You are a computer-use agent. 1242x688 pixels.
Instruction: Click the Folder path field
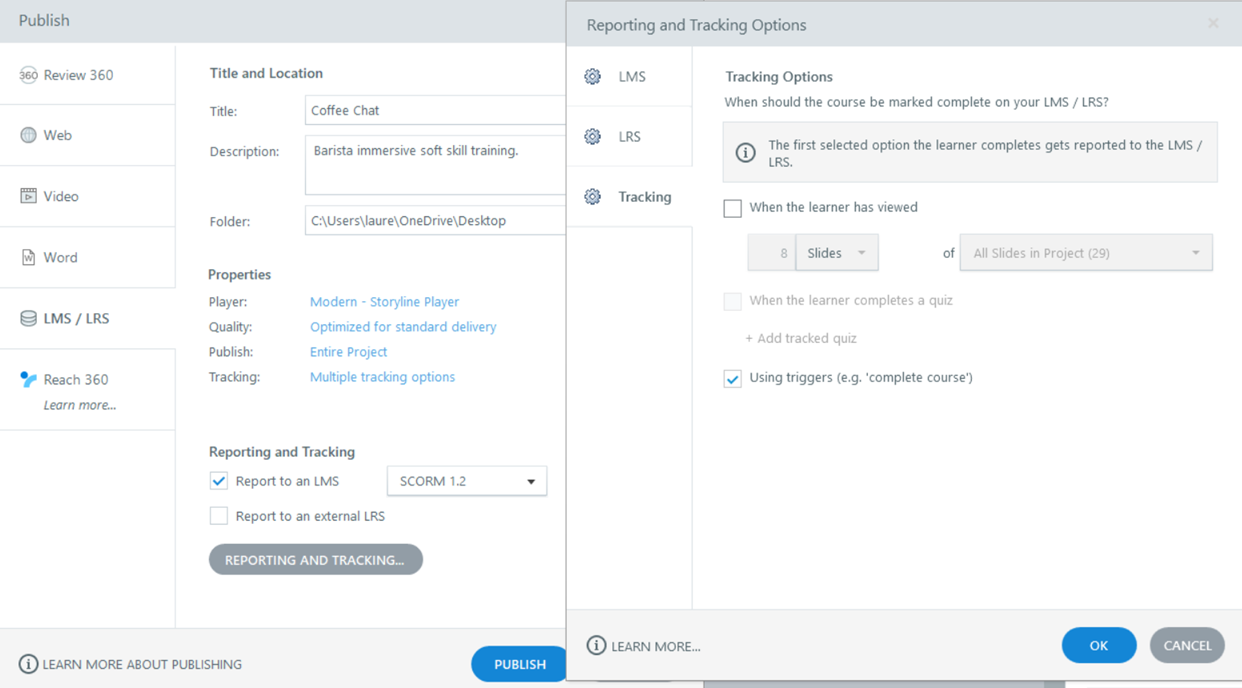pos(435,220)
